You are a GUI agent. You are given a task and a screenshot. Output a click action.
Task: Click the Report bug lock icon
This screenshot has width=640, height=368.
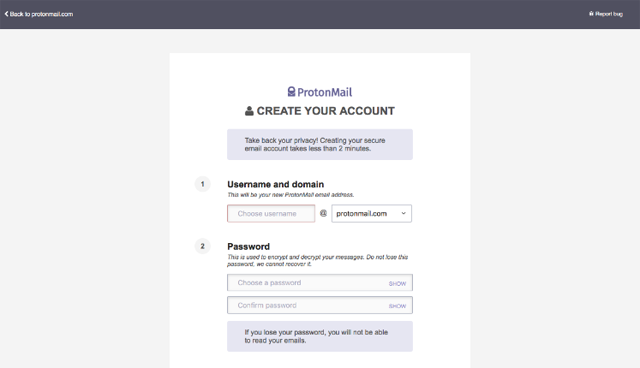click(x=591, y=13)
